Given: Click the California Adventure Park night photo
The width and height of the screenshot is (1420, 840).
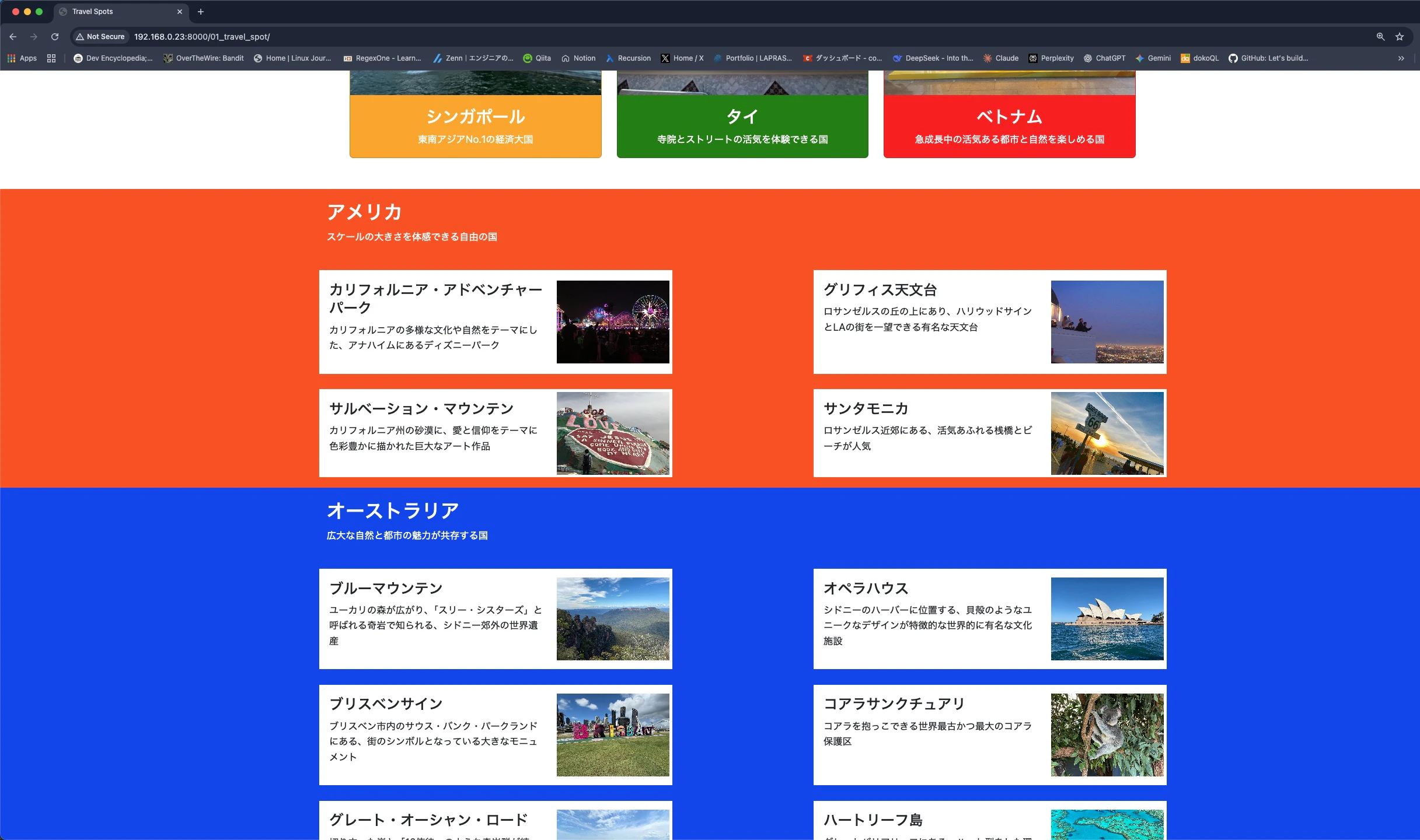Looking at the screenshot, I should tap(613, 322).
